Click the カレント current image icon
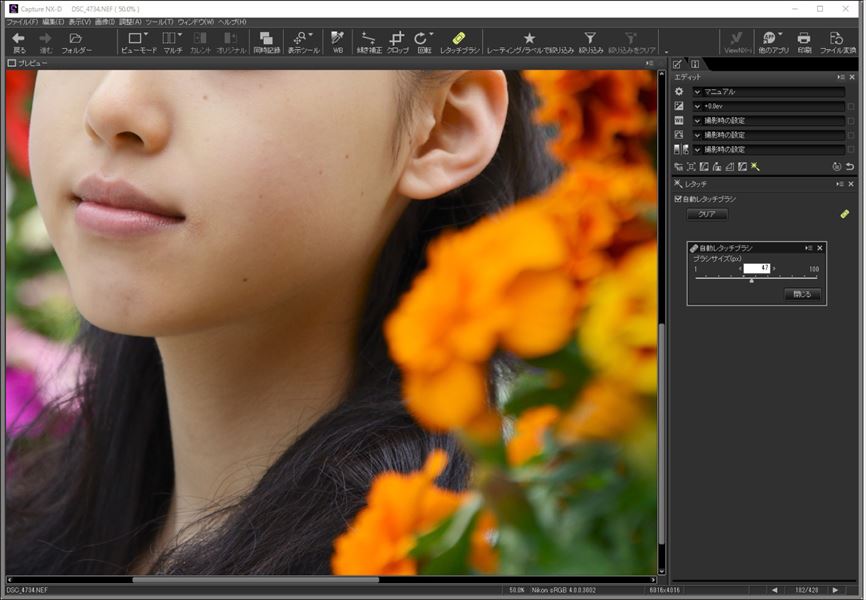866x600 pixels. click(200, 38)
